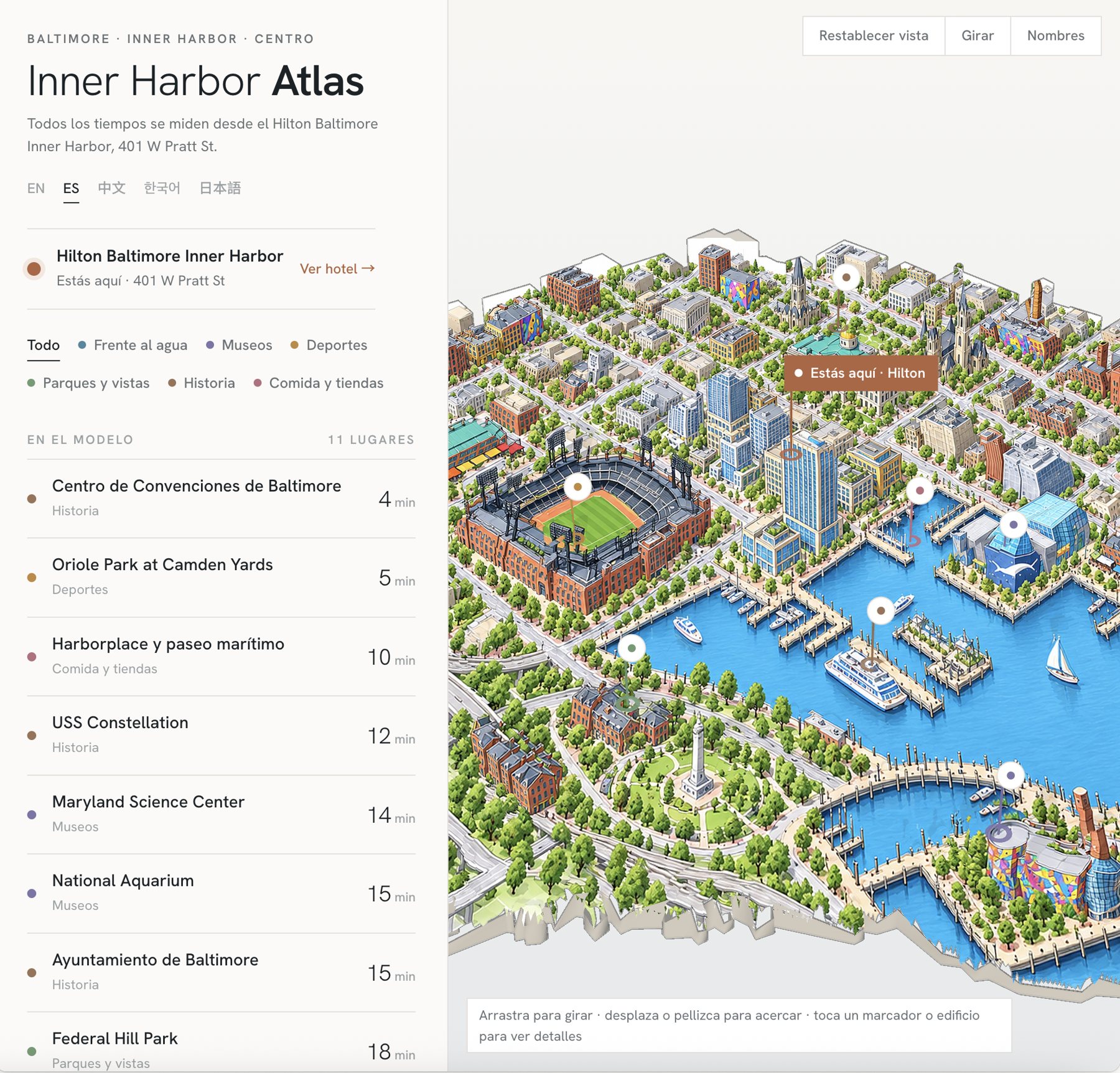
Task: Select Oriole Park at Camden Yards row
Action: click(x=221, y=578)
